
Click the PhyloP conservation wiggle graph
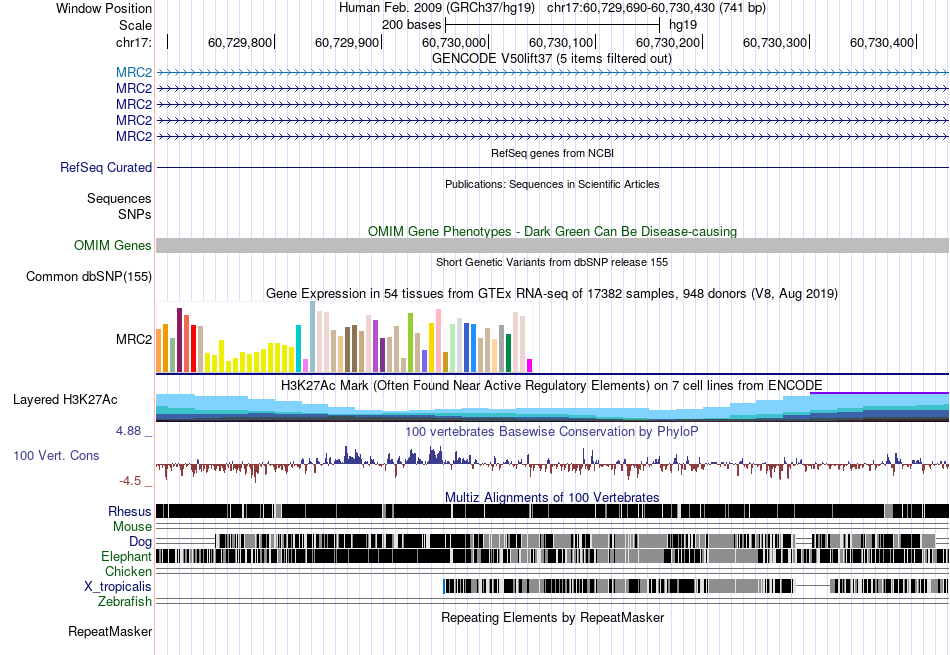click(552, 464)
